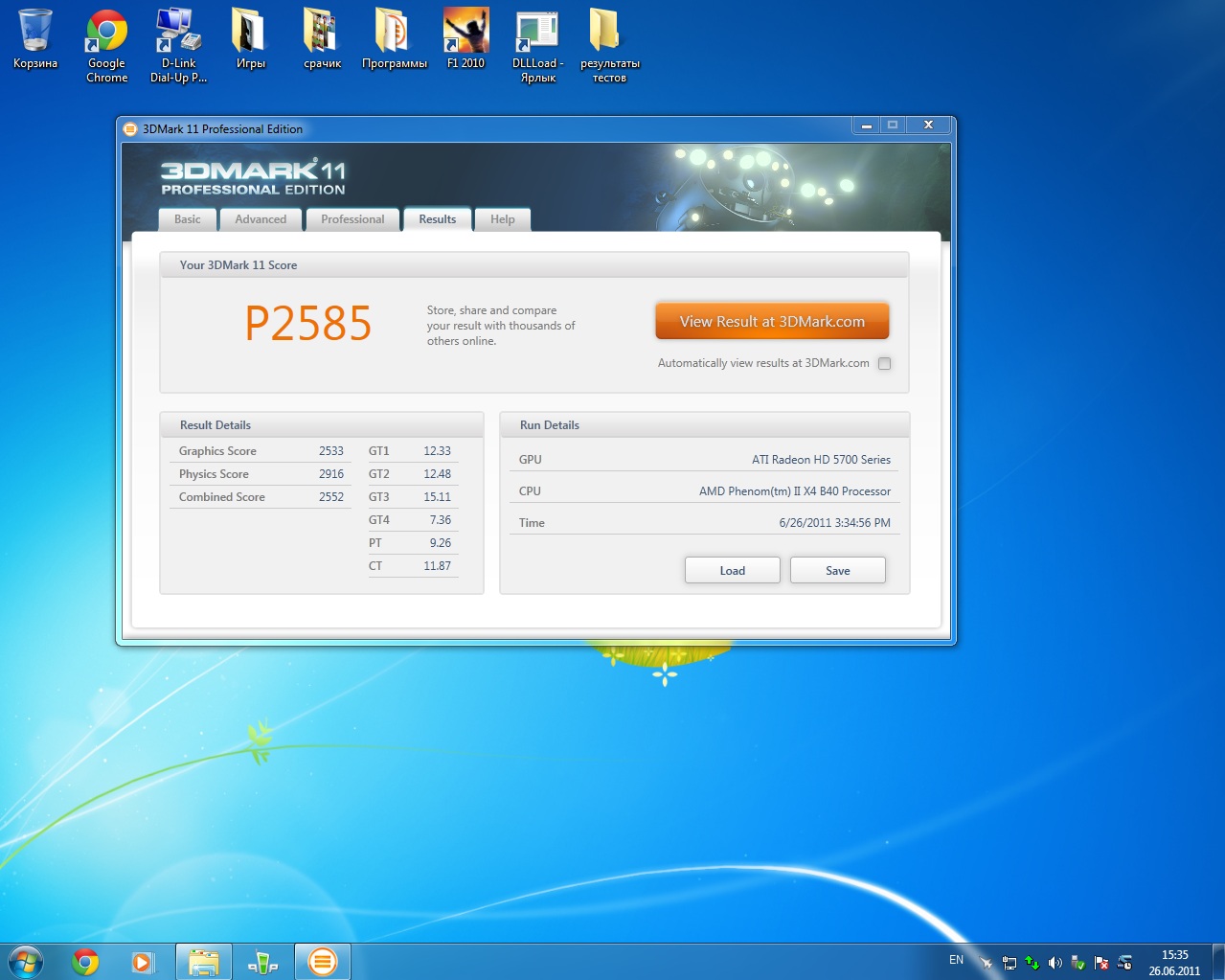Viewport: 1225px width, 980px height.
Task: Open the media player taskbar icon
Action: coord(143,962)
